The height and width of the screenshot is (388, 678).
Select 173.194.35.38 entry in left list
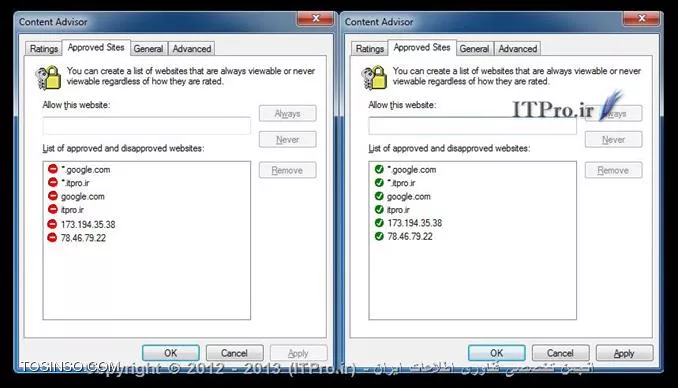[x=88, y=224]
